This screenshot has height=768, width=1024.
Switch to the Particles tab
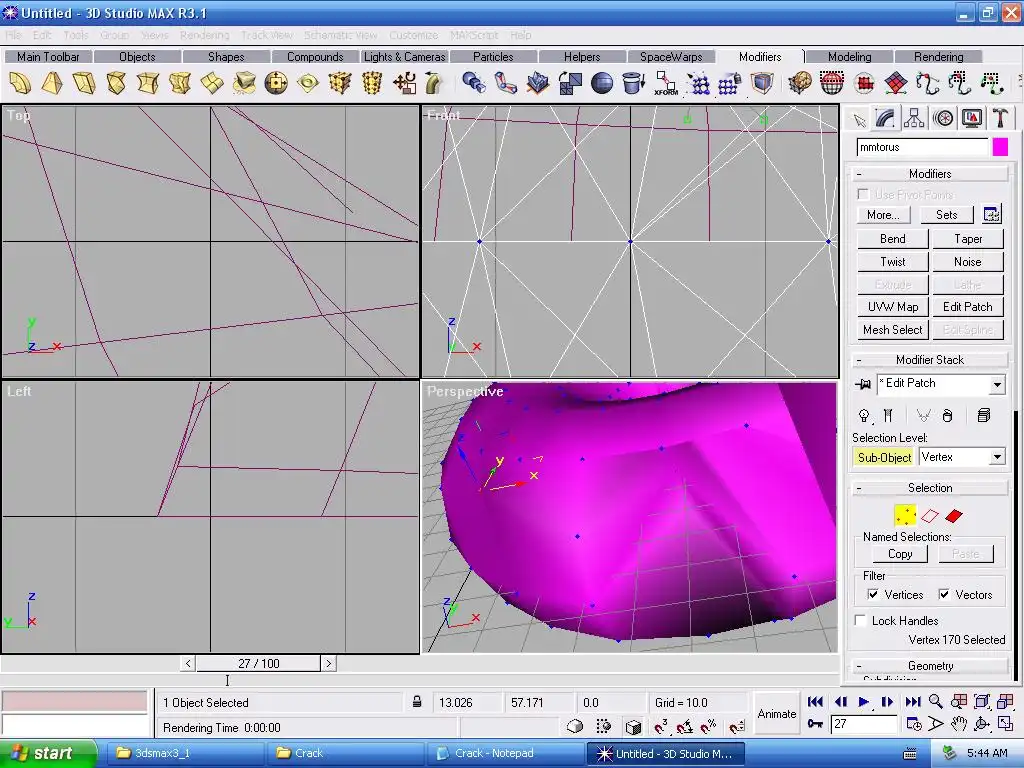pyautogui.click(x=493, y=57)
